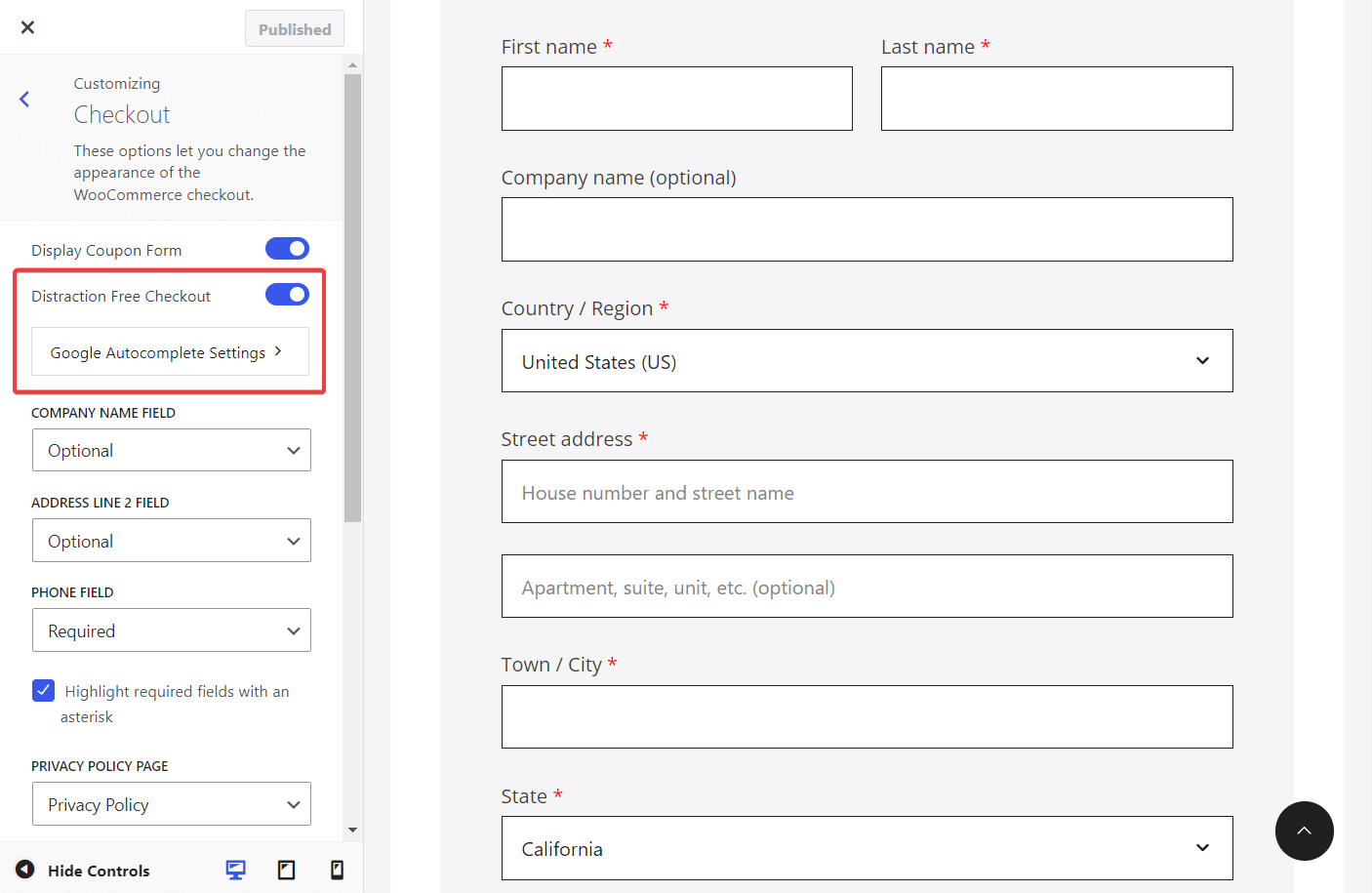Click the Display Coupon Form label
Image resolution: width=1372 pixels, height=893 pixels.
tap(106, 251)
